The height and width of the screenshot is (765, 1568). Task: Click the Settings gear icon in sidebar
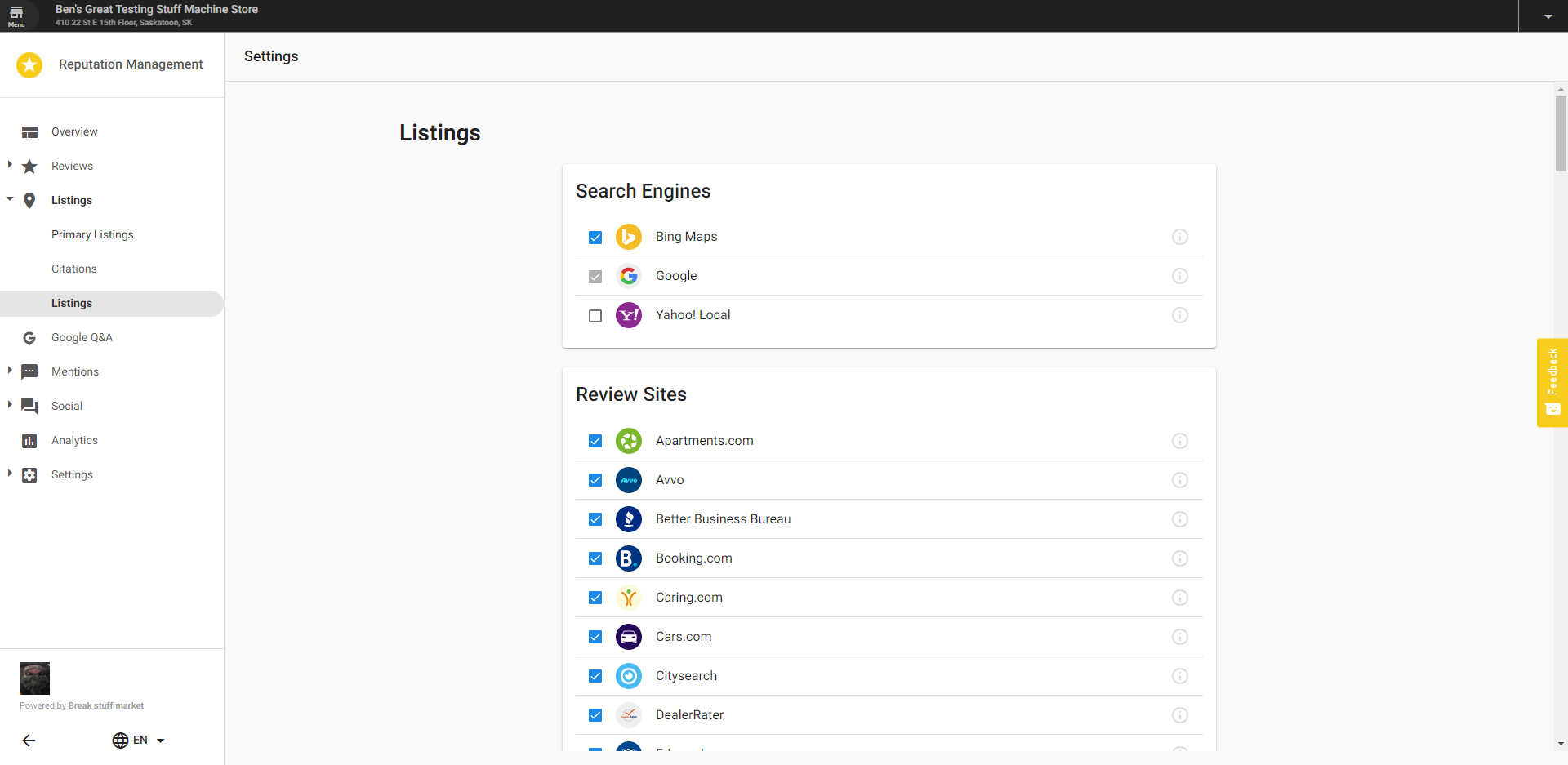[29, 475]
